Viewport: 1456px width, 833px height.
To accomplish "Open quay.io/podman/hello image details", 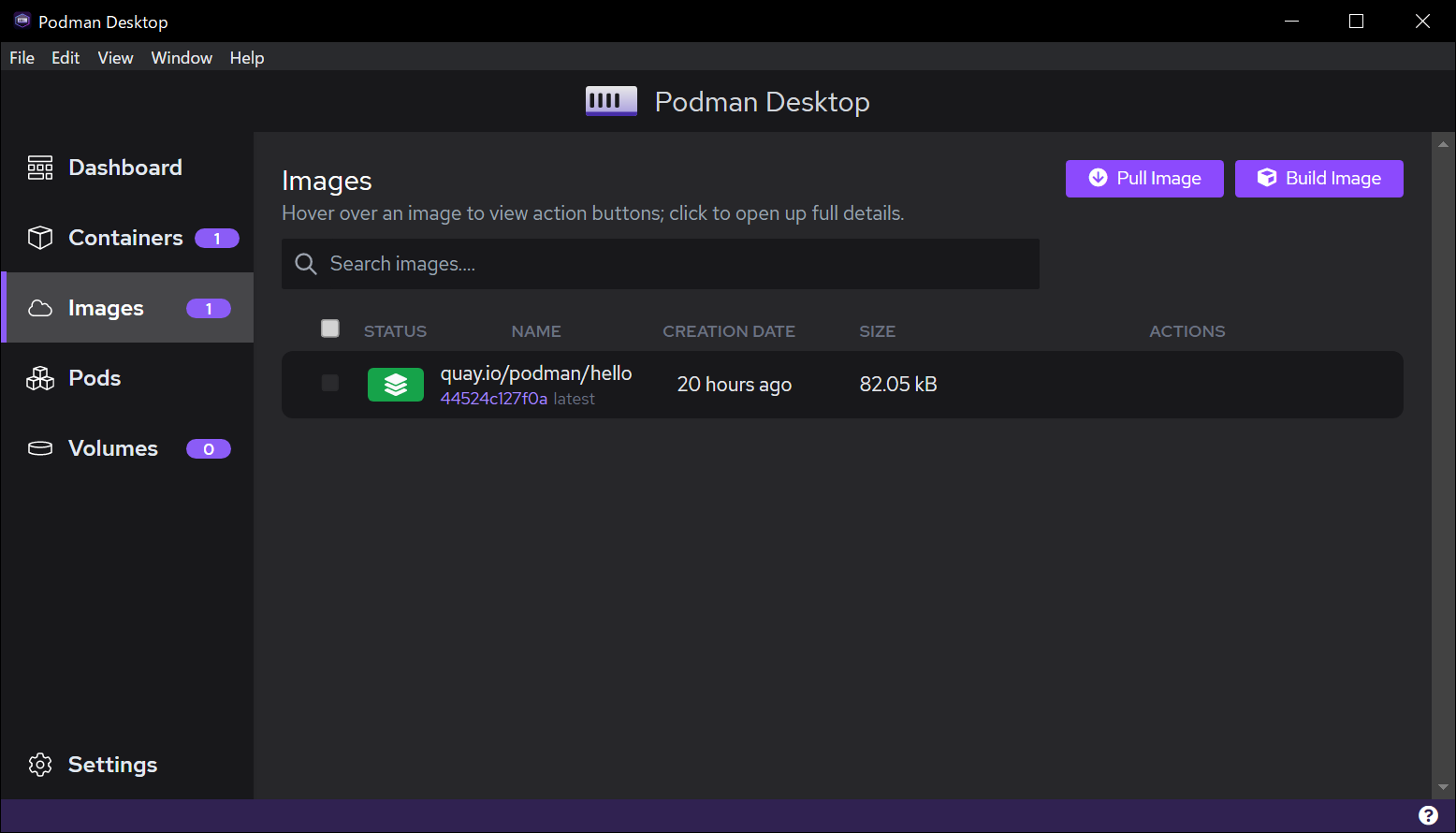I will tap(536, 374).
